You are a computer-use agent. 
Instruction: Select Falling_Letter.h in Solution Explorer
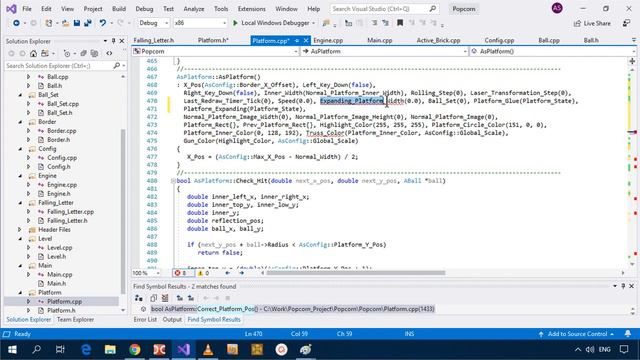click(x=67, y=220)
